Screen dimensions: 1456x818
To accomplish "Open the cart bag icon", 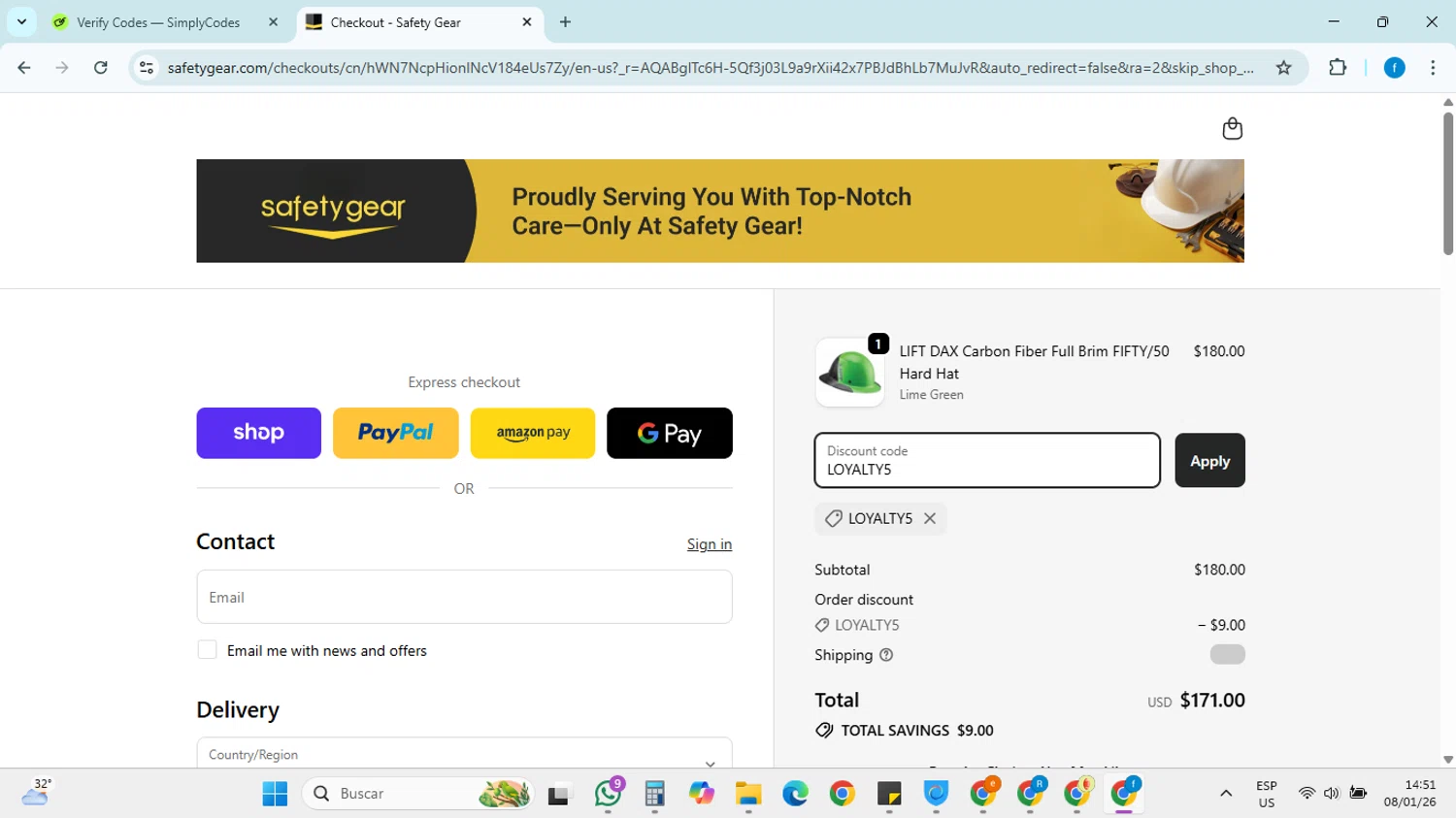I will pos(1232,129).
